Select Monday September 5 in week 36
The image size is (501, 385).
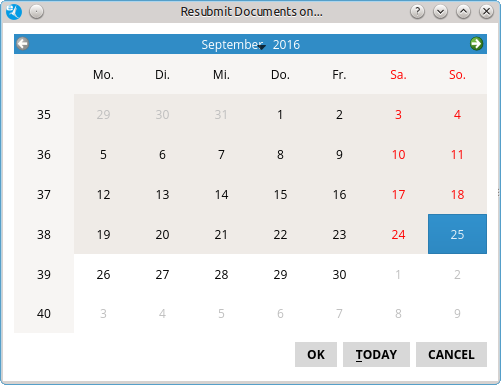pos(103,154)
